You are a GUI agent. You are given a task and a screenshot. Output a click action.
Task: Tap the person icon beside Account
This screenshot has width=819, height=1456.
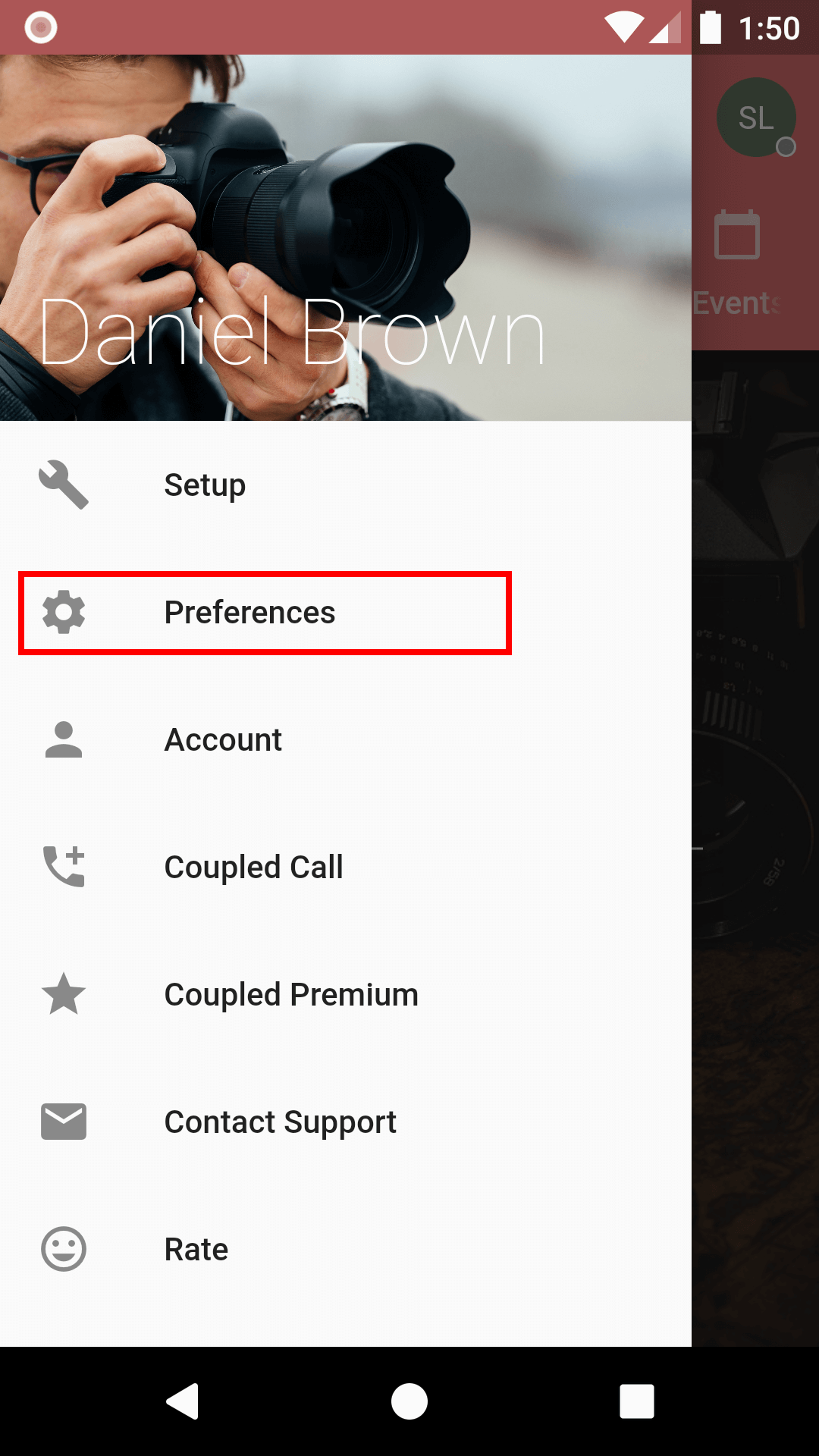point(64,739)
